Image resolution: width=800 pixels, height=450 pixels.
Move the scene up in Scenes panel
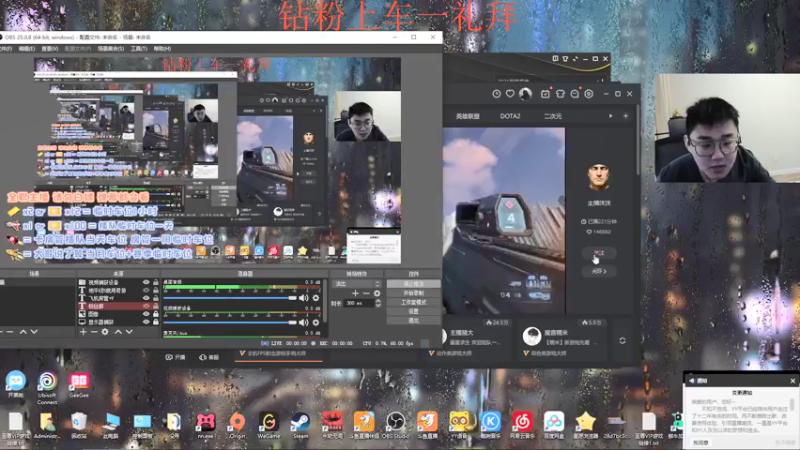23,332
